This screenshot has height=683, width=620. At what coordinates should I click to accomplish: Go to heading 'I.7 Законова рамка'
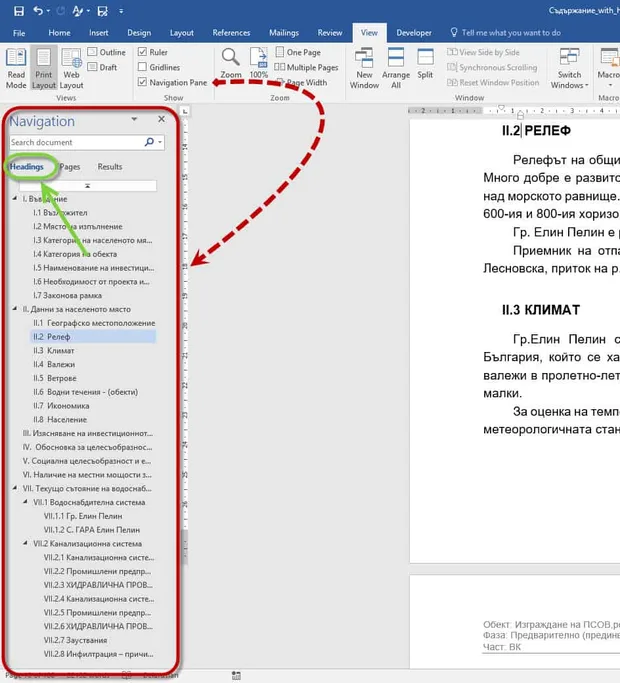pyautogui.click(x=68, y=296)
